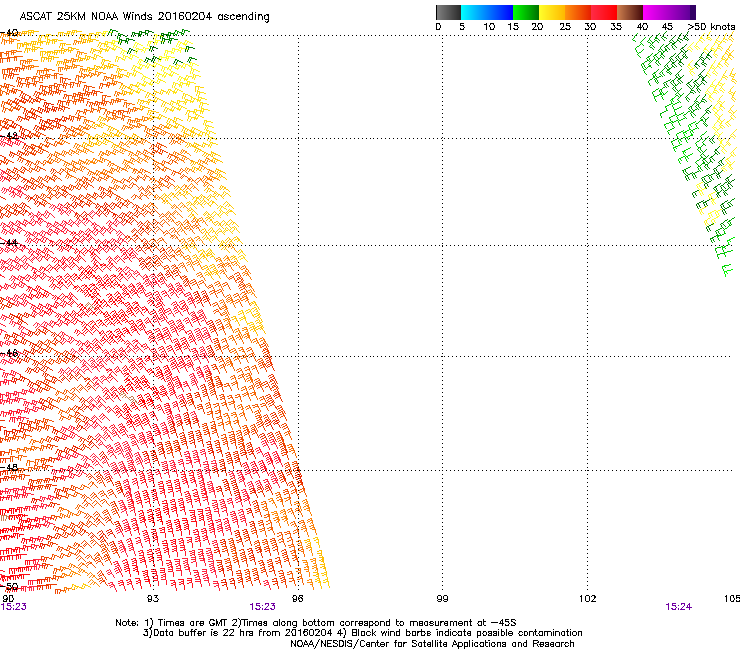740x650 pixels.
Task: Select the cyan 5-10 knots color bar segment
Action: 474,12
